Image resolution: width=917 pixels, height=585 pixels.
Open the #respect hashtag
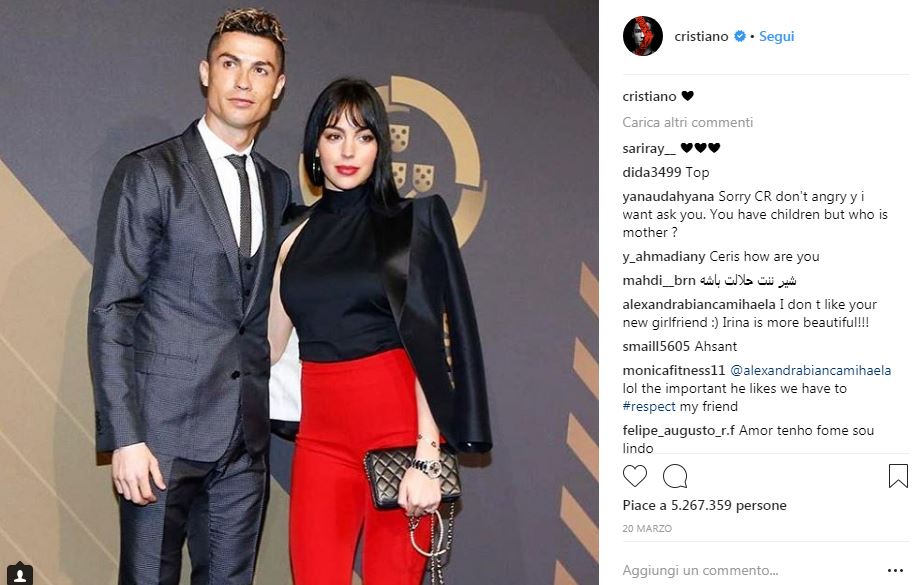[649, 407]
